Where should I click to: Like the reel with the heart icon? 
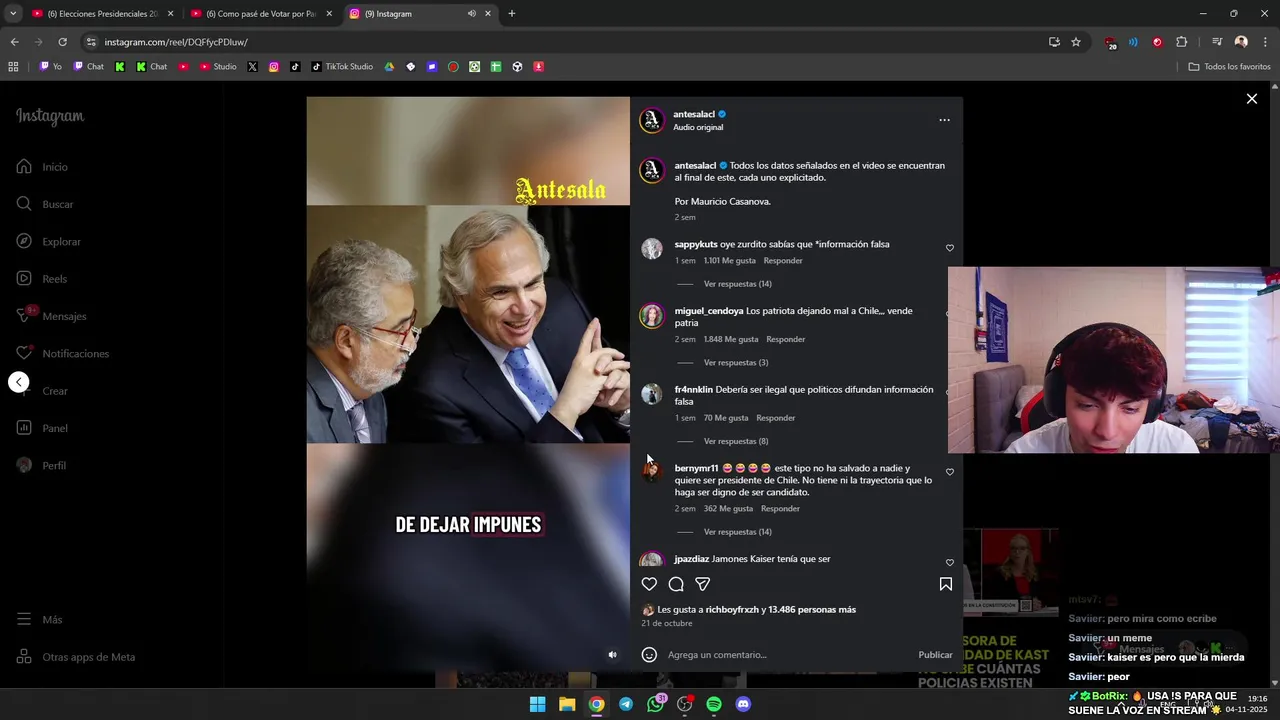(x=649, y=584)
